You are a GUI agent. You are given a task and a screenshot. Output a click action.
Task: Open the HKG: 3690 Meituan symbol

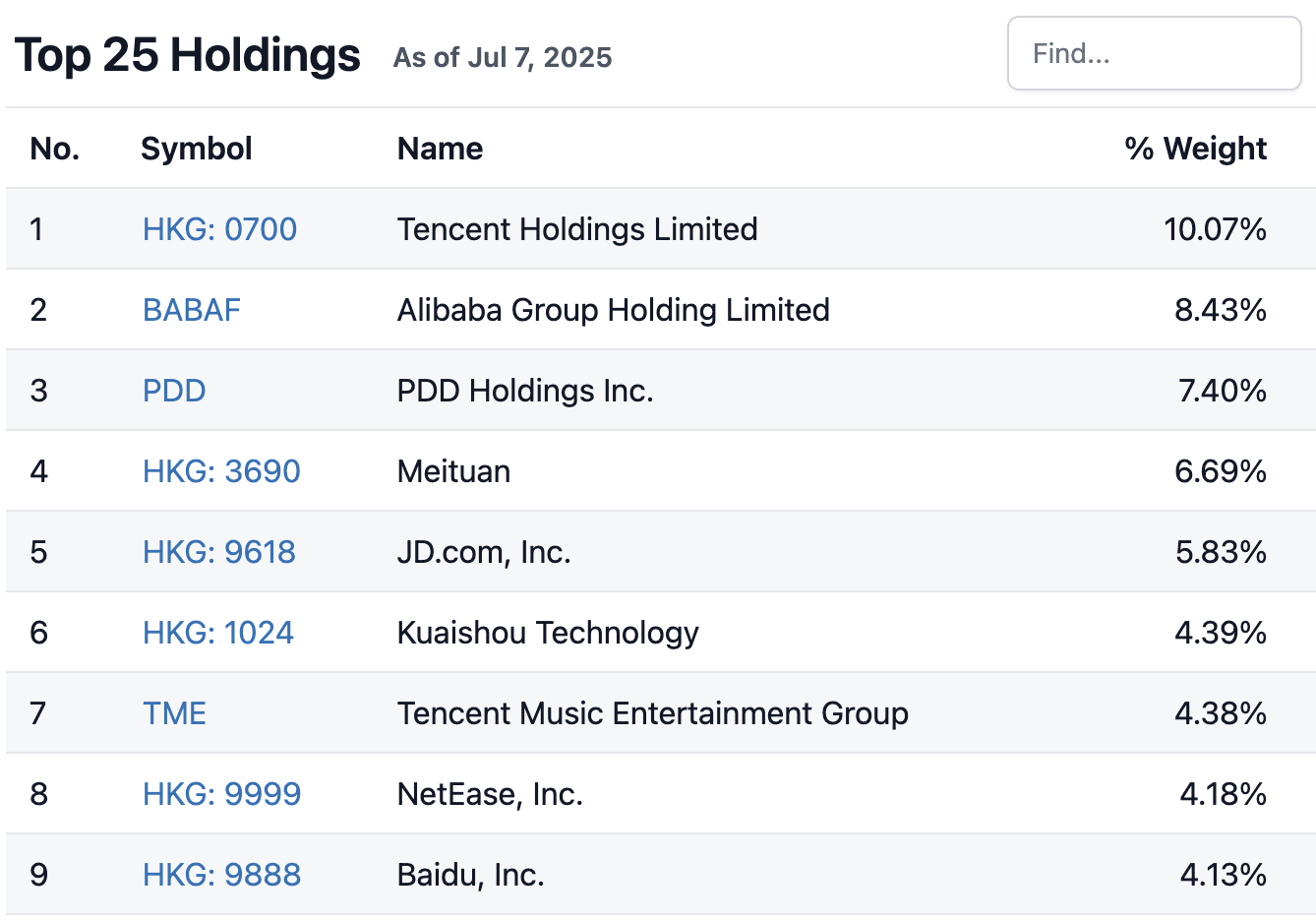tap(221, 471)
